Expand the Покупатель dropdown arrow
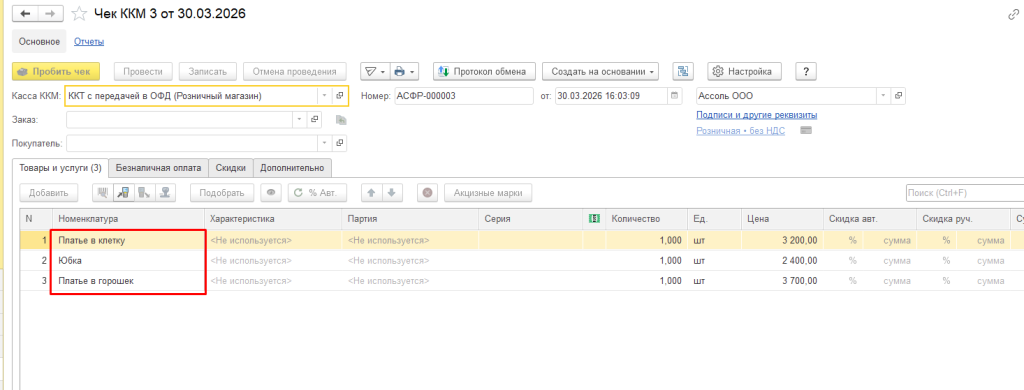 pyautogui.click(x=325, y=143)
